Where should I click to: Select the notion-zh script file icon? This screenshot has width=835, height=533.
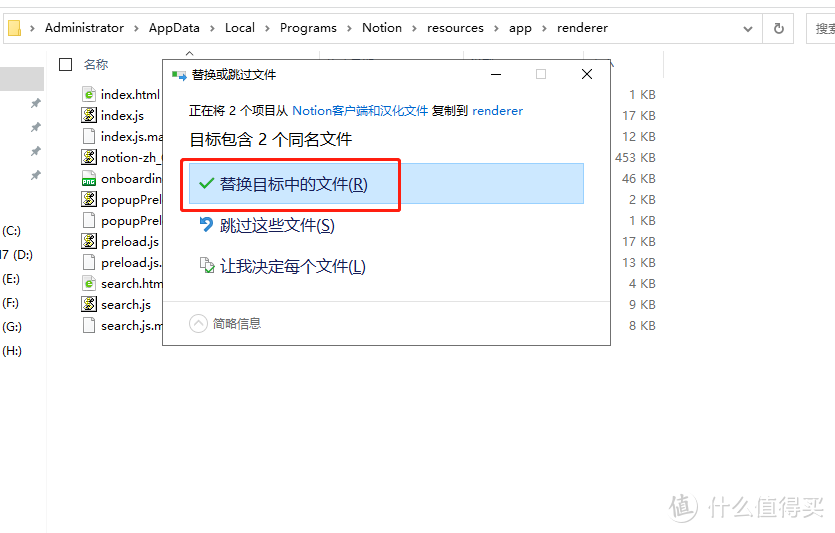[89, 157]
